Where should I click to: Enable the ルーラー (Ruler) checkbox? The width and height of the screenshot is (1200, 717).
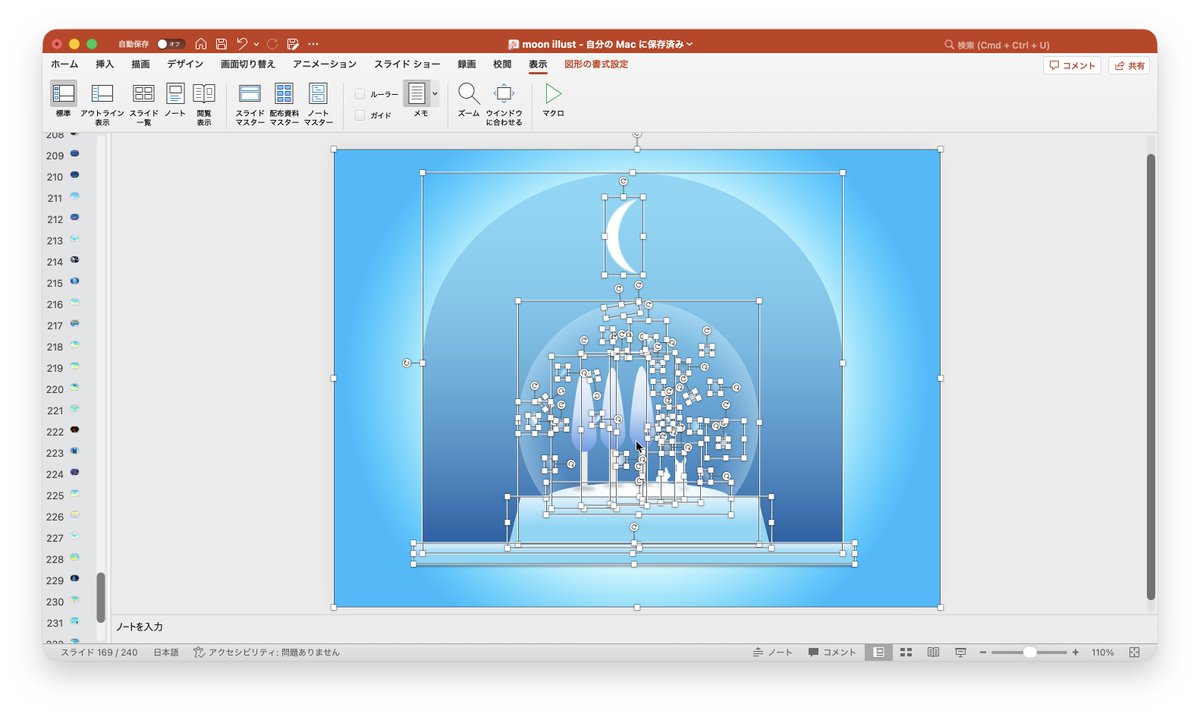360,93
